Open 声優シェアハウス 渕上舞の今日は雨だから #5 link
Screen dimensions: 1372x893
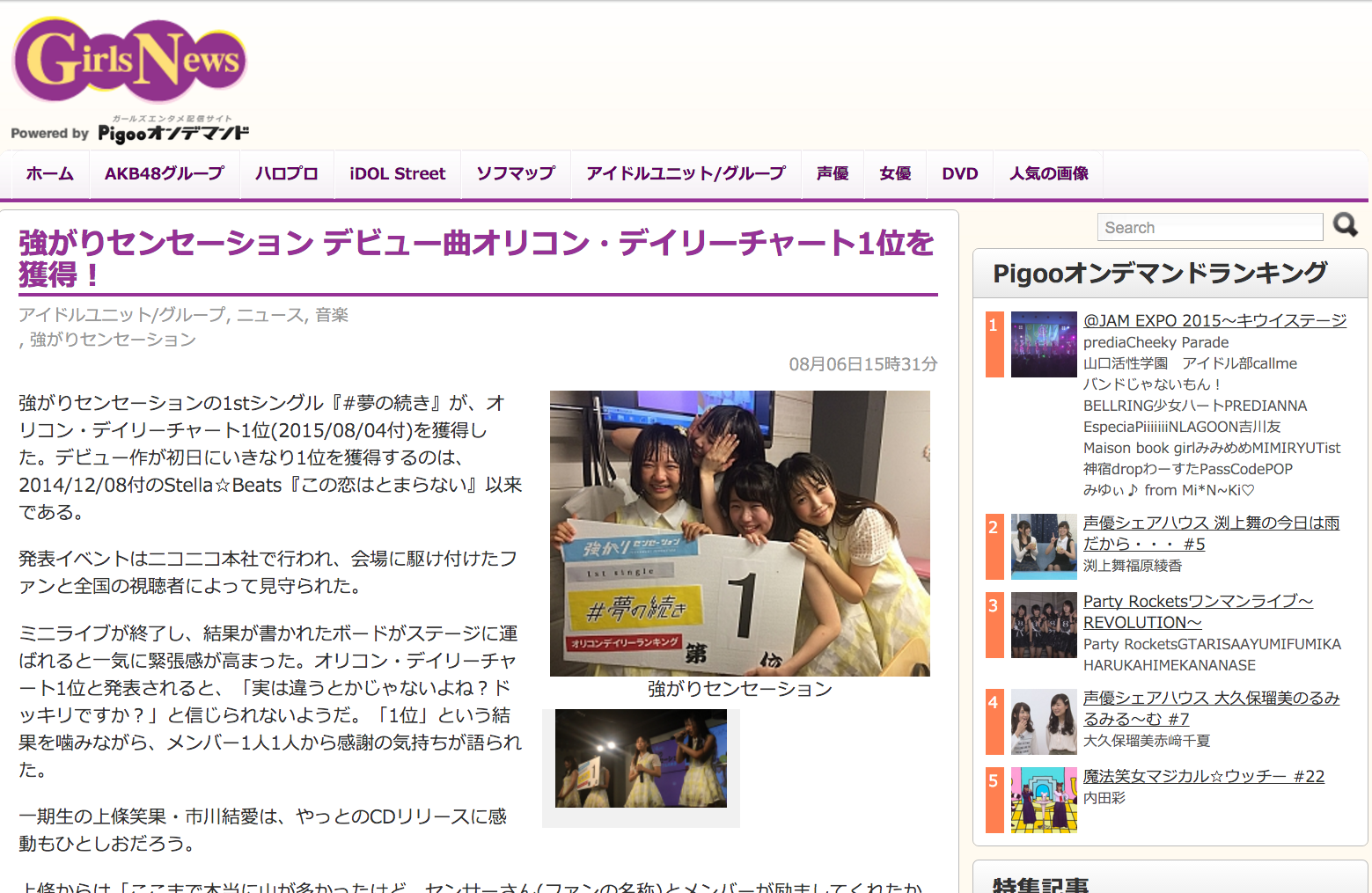(1211, 533)
